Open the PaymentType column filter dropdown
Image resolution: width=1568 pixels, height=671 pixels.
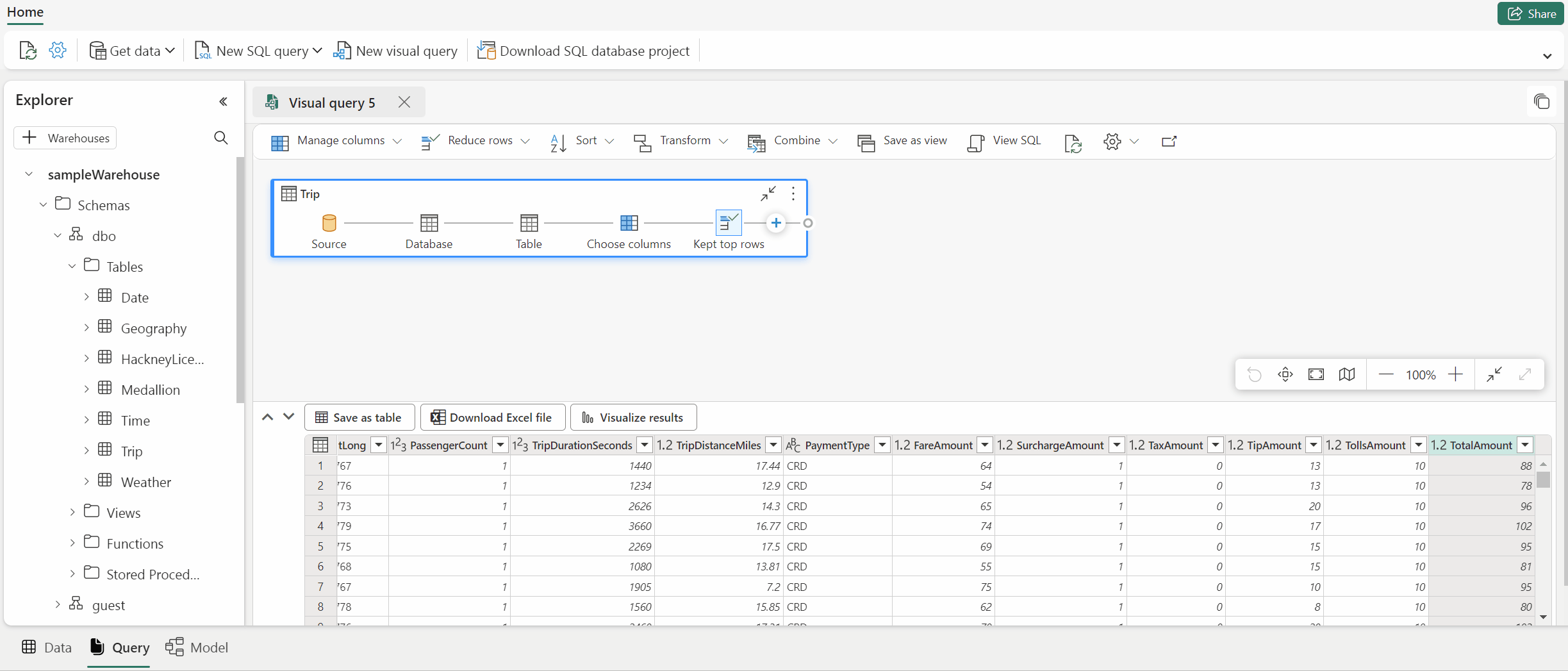[x=882, y=445]
